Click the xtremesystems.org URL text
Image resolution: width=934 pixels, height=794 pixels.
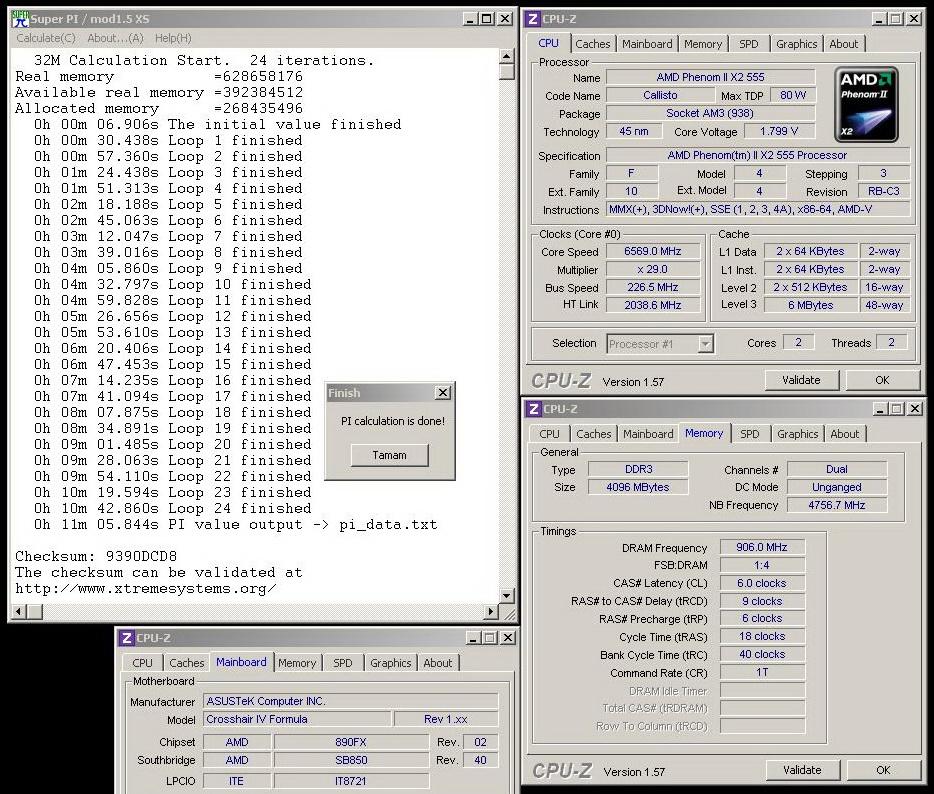tap(146, 589)
